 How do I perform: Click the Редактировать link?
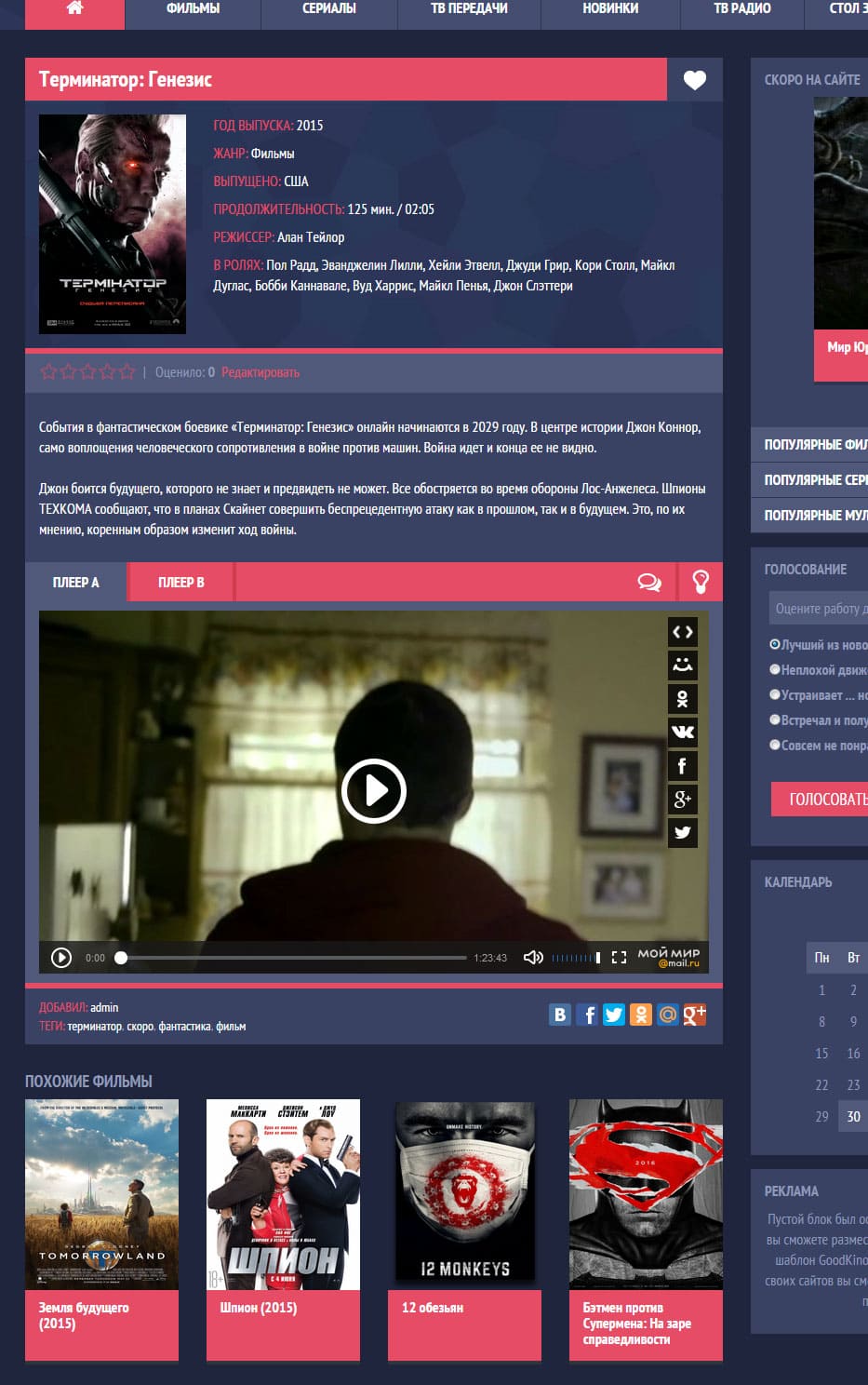point(260,372)
